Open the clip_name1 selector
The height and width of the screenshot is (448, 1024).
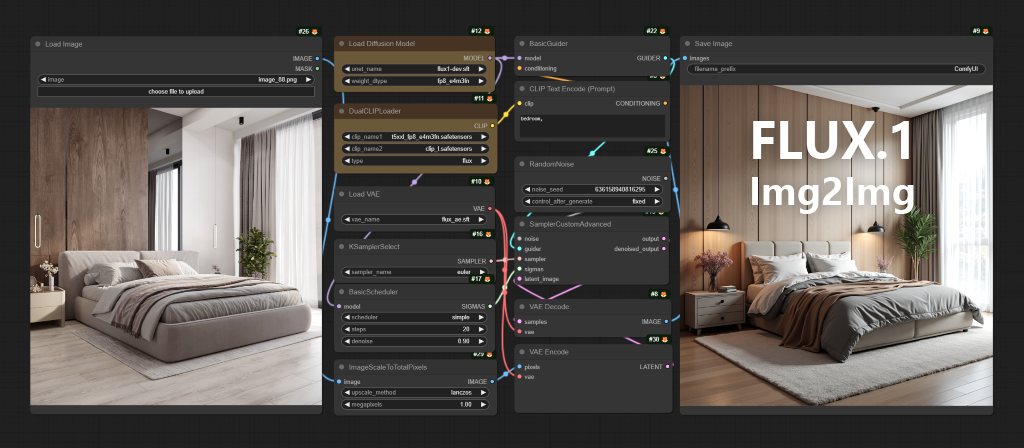point(415,136)
